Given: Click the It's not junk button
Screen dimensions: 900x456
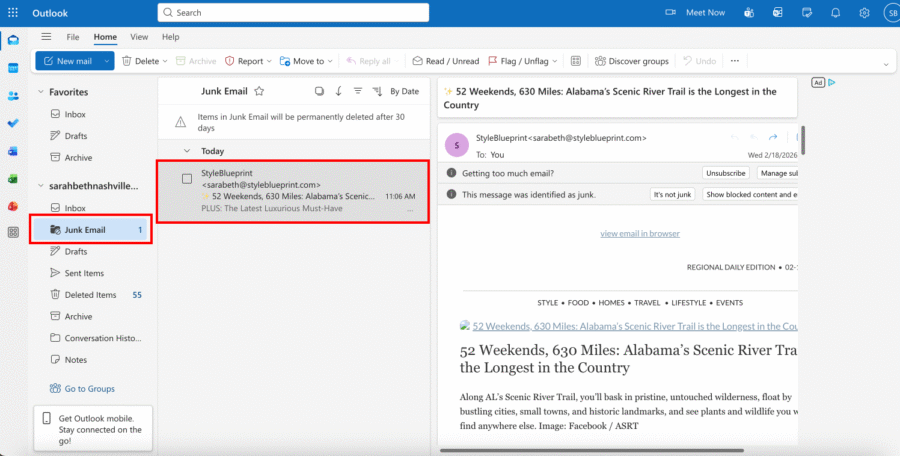Looking at the screenshot, I should tap(672, 195).
